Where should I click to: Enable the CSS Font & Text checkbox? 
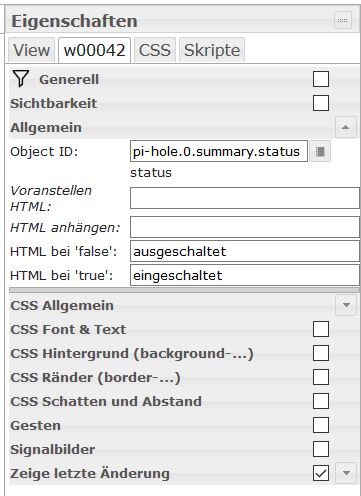[x=321, y=329]
